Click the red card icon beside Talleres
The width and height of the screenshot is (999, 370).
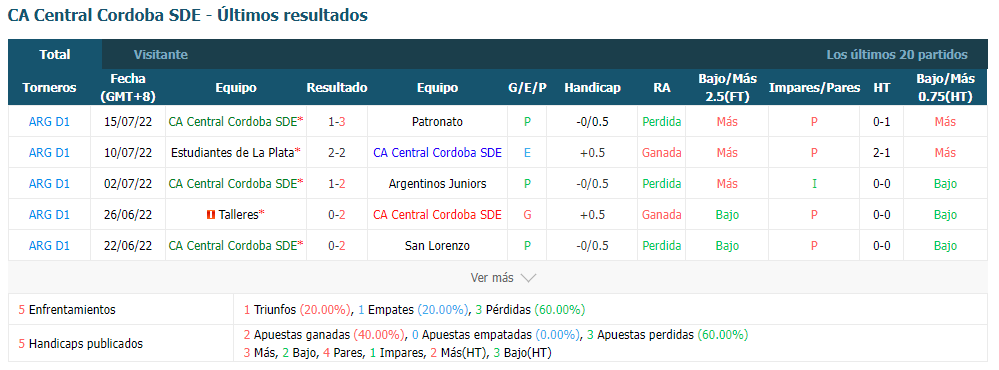212,215
